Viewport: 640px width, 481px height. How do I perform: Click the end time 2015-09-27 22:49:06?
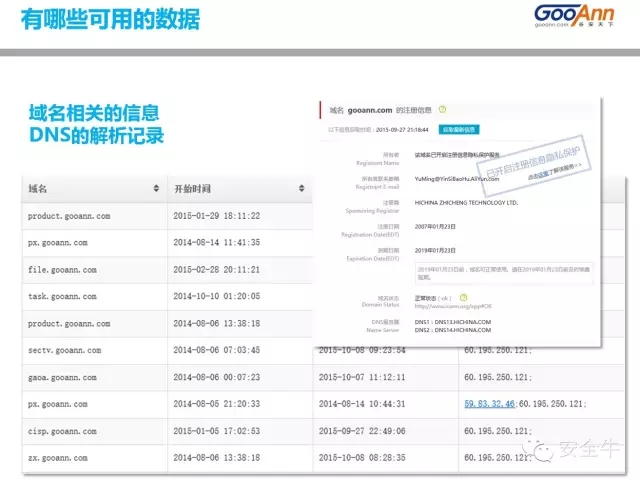362,431
